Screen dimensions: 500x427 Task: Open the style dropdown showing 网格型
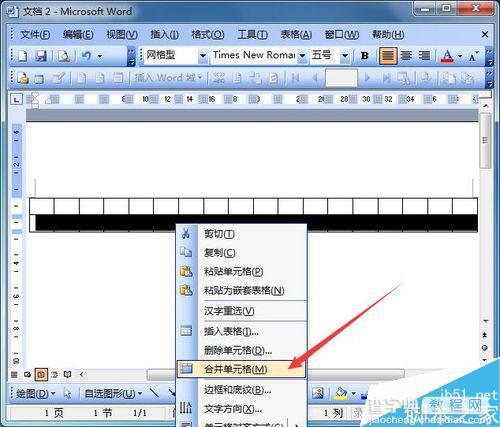tap(202, 56)
